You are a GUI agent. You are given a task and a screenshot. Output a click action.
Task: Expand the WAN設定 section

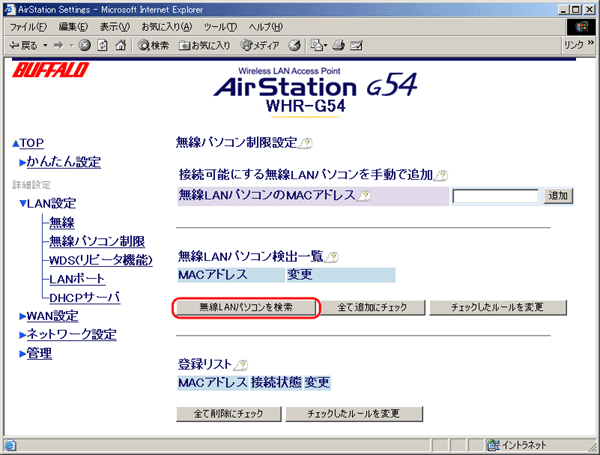click(23, 316)
